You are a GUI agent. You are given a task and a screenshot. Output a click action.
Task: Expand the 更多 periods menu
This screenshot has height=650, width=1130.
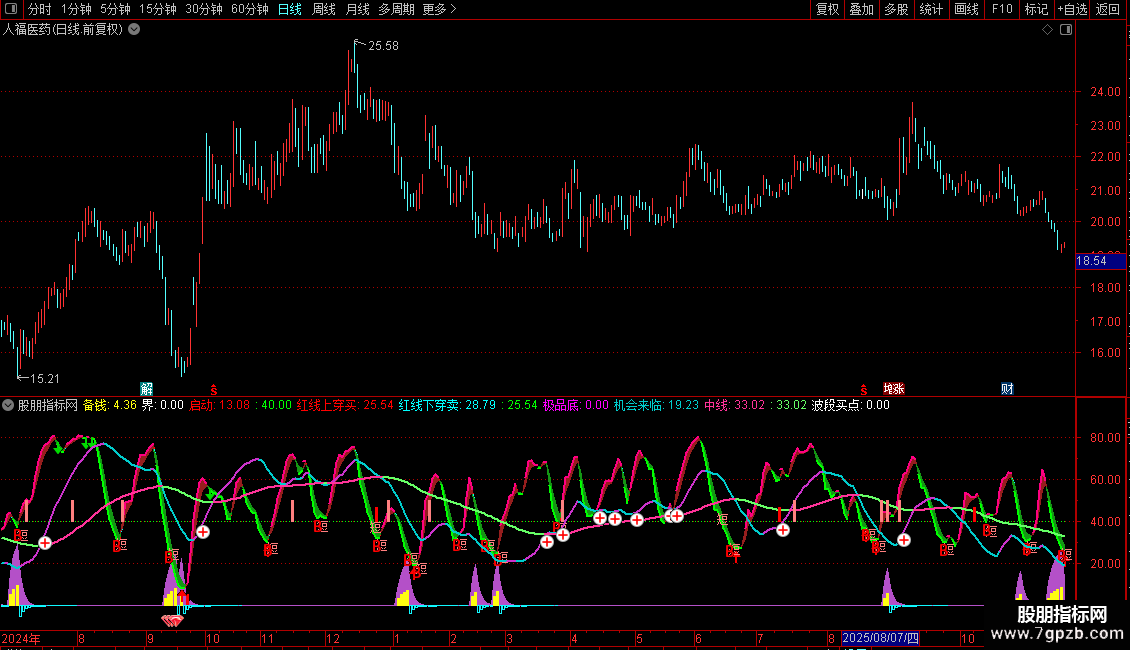coord(439,9)
